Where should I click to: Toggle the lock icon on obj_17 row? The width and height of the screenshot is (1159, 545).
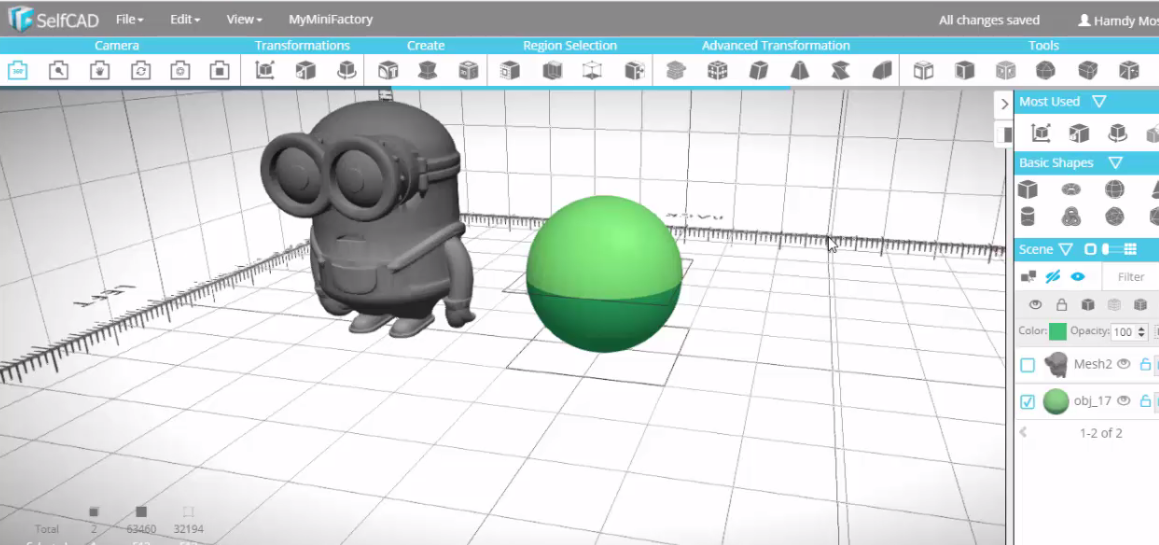1146,401
